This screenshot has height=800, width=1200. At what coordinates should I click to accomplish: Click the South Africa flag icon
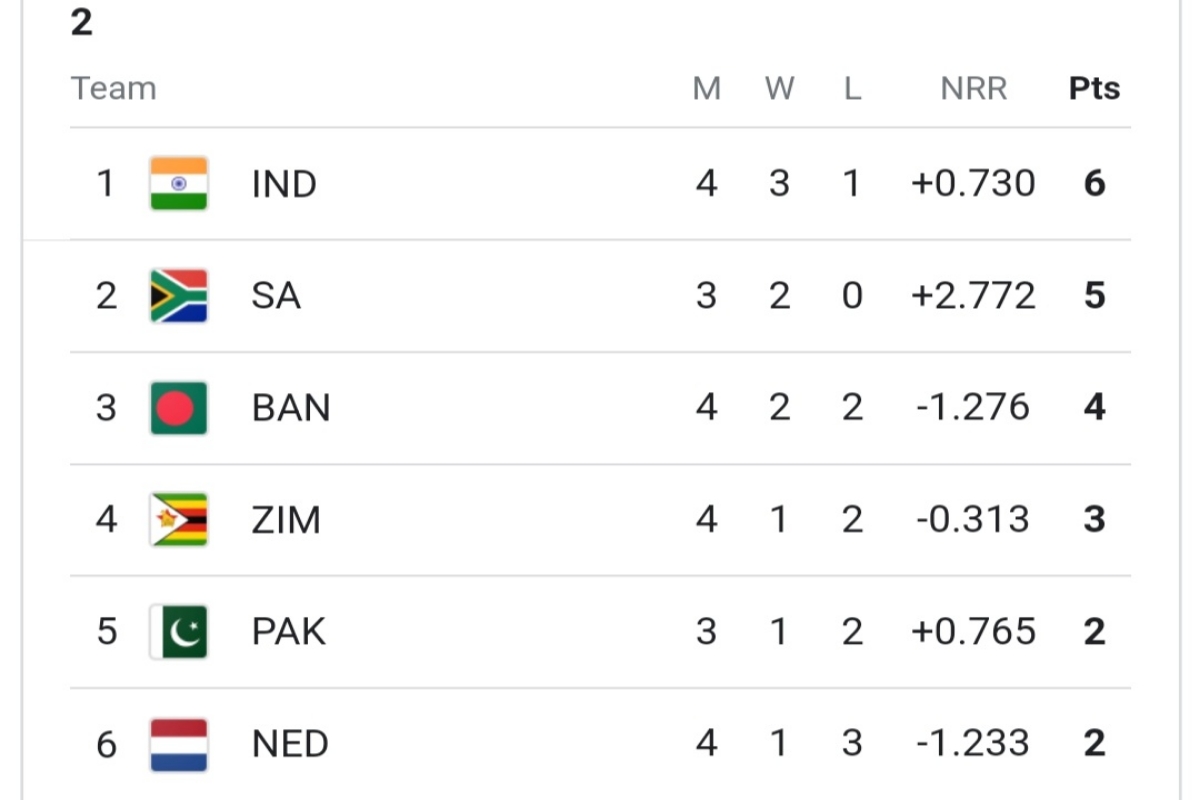click(x=179, y=295)
